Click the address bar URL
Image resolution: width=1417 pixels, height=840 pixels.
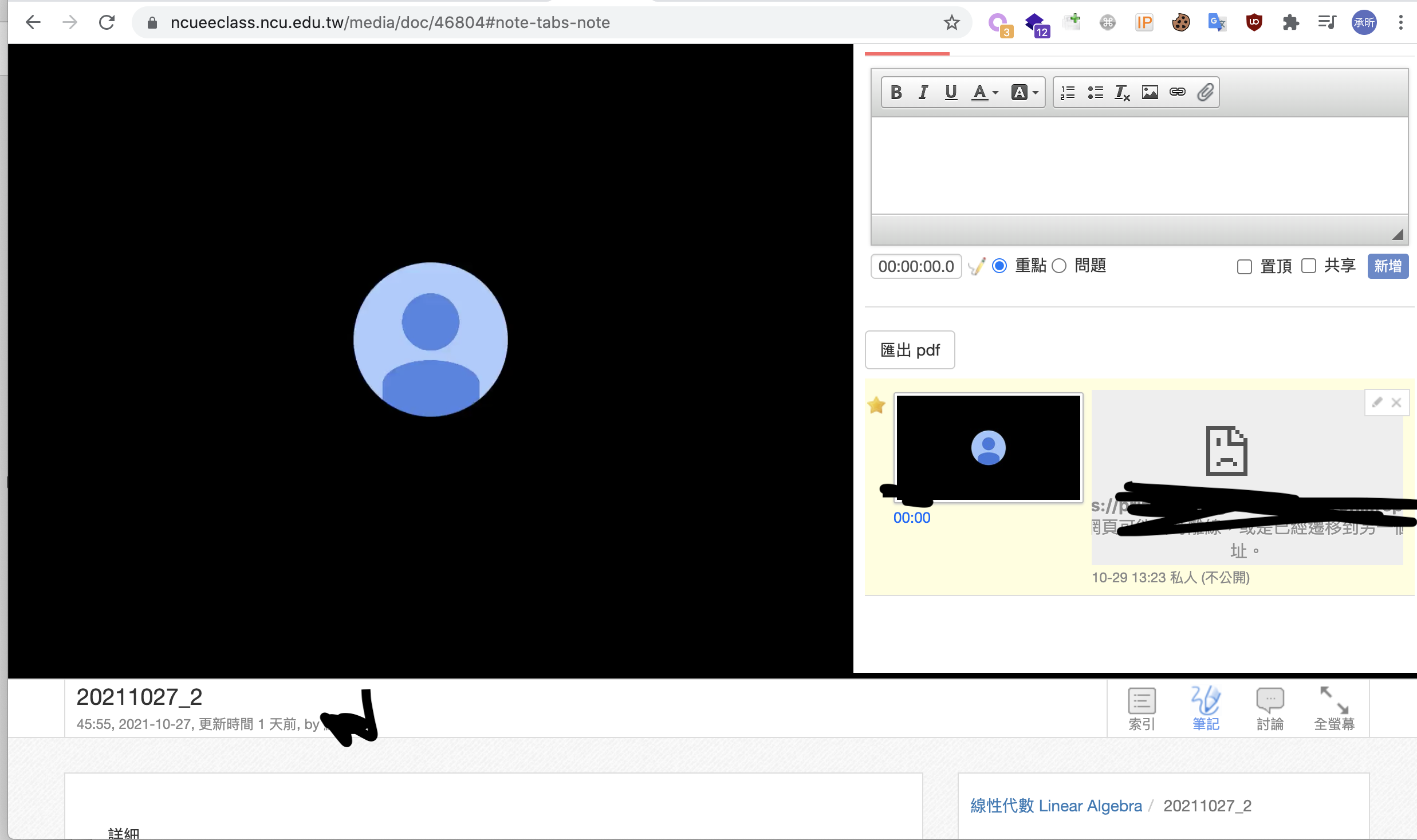(x=390, y=22)
